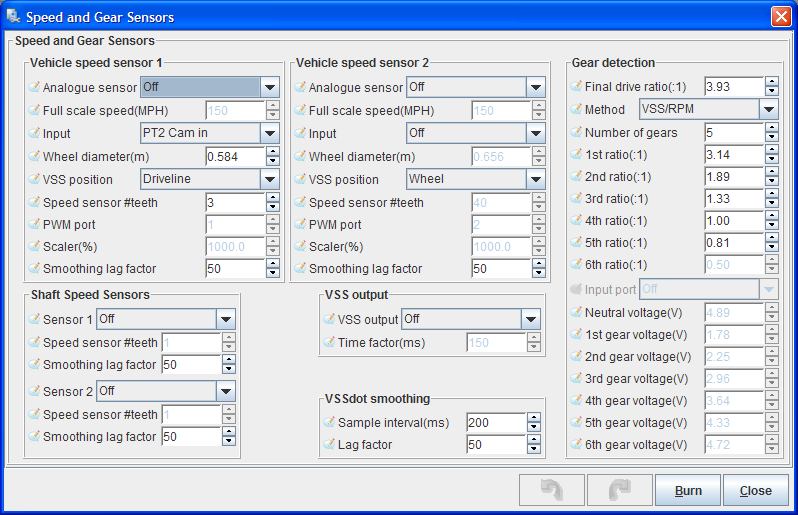This screenshot has height=515, width=798.
Task: Increase the Number of gears stepper
Action: 771,128
